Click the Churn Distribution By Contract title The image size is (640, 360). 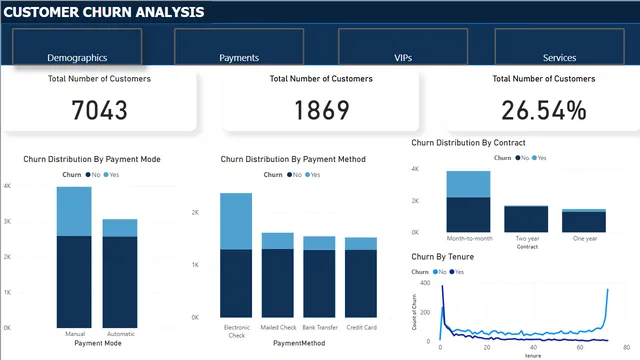point(468,143)
